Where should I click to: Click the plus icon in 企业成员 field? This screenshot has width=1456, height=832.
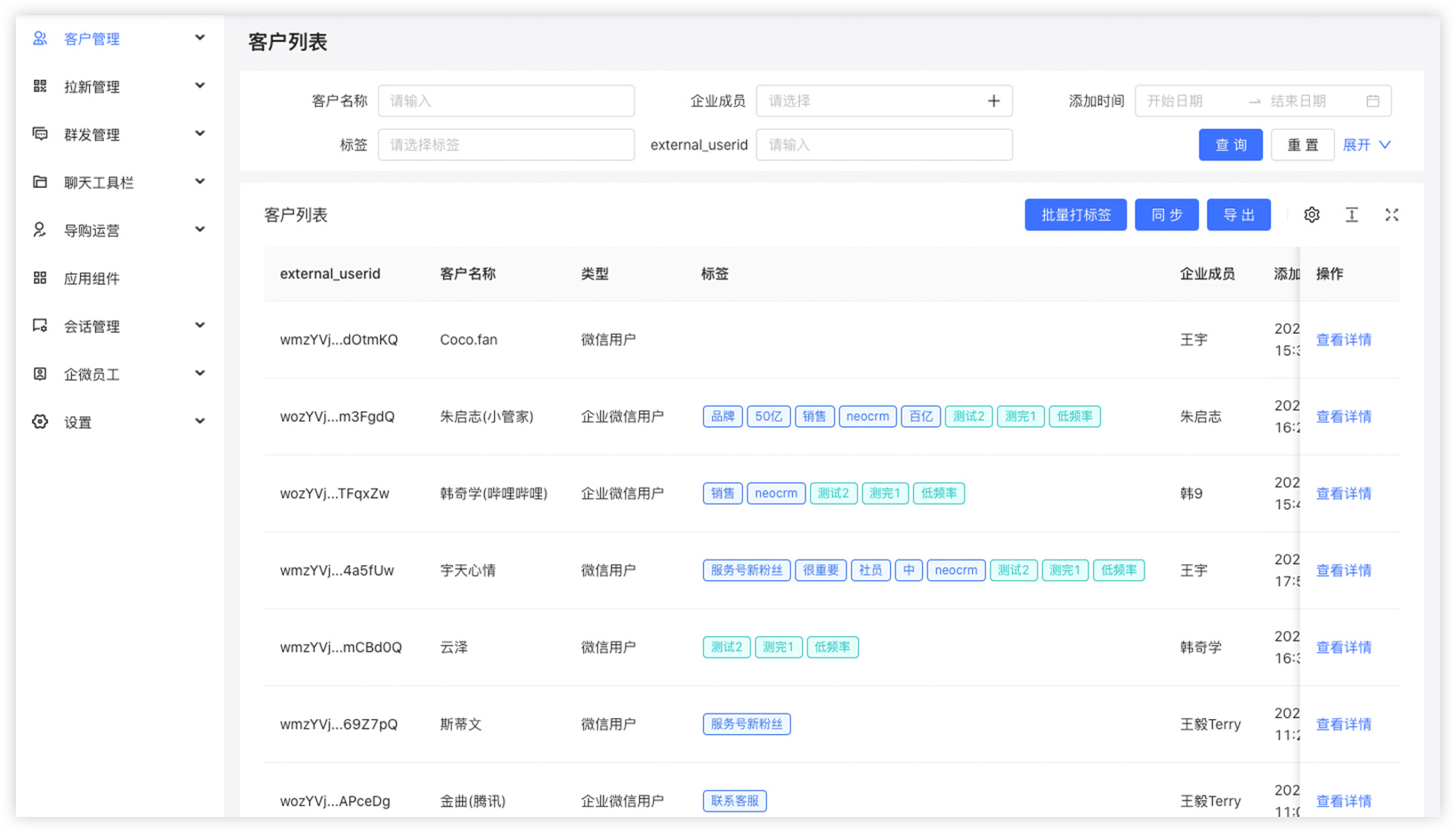pyautogui.click(x=994, y=101)
